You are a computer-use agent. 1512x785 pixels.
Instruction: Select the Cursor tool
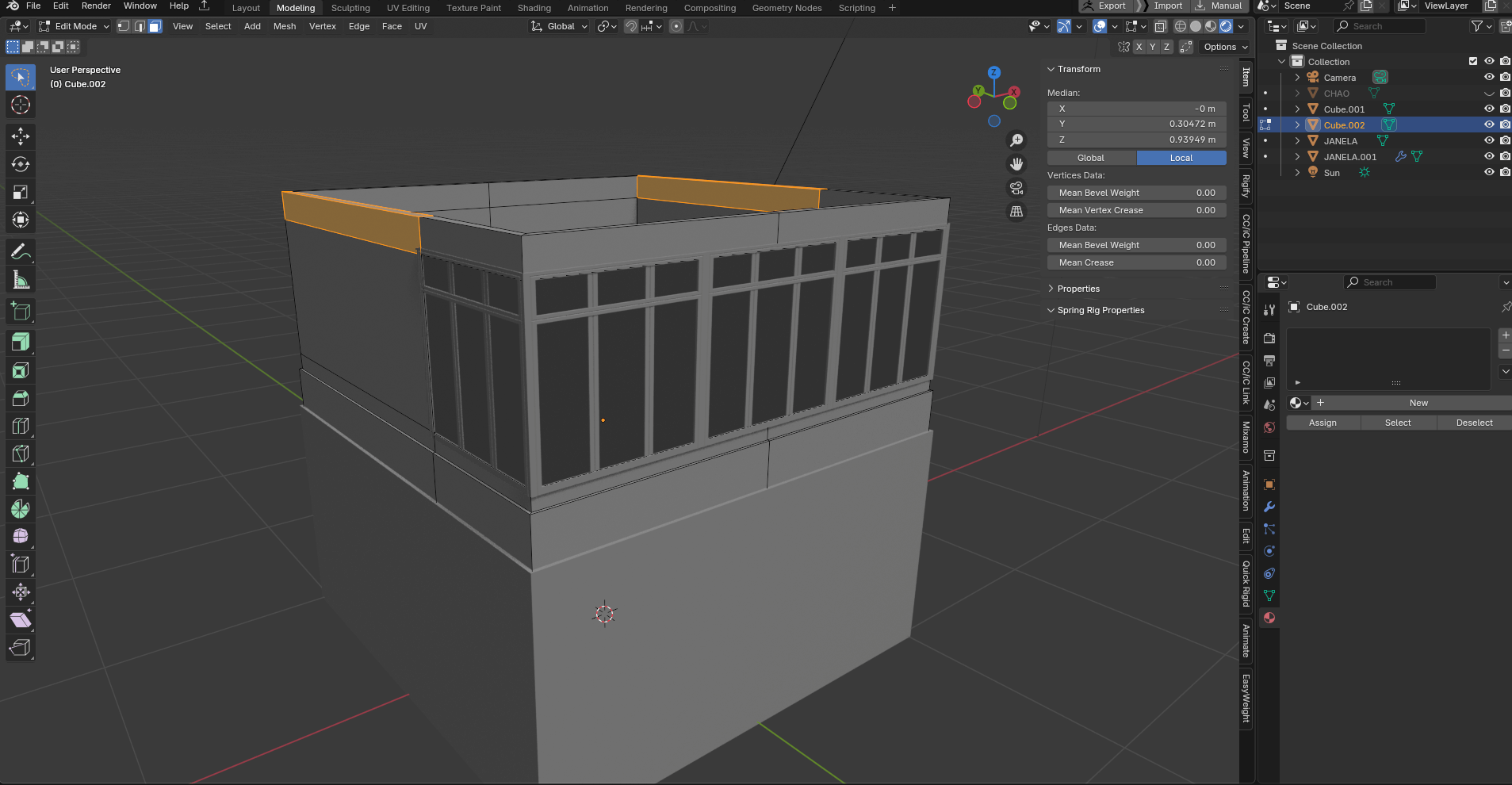[x=21, y=105]
